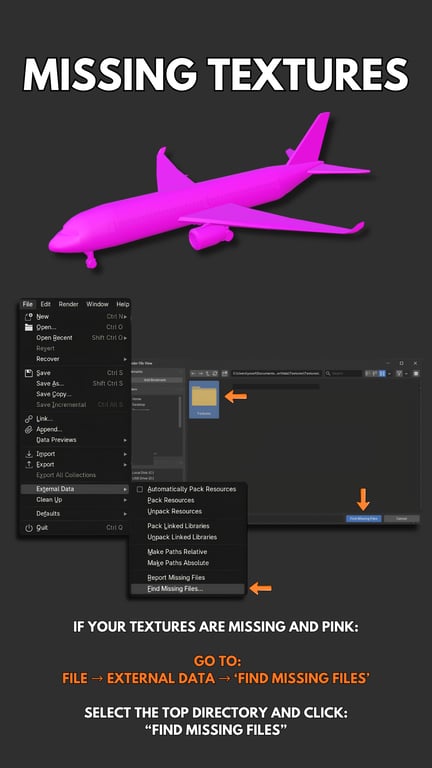Select the Textures folder thumbnail

click(x=204, y=400)
